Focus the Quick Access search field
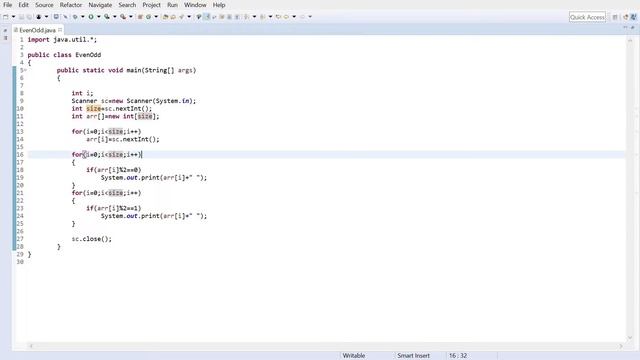 [587, 17]
